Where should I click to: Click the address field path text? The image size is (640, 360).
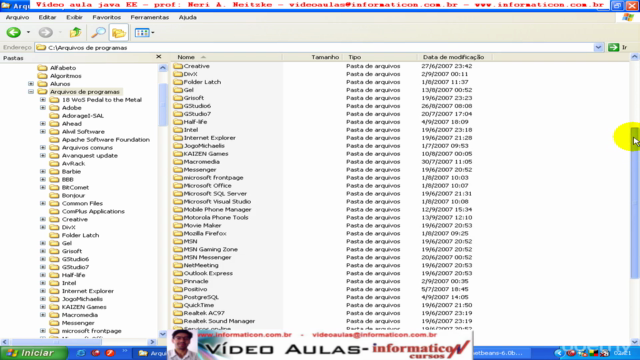pos(88,48)
